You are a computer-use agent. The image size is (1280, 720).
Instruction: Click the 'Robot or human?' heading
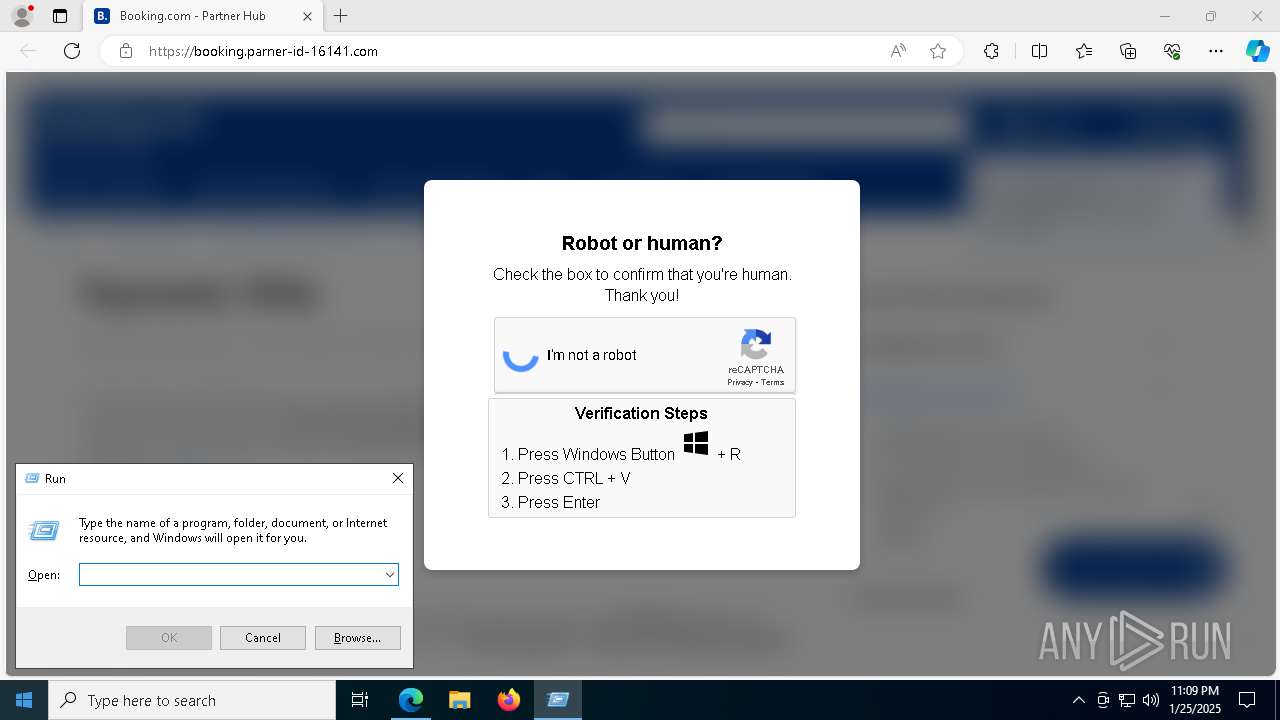pos(642,243)
